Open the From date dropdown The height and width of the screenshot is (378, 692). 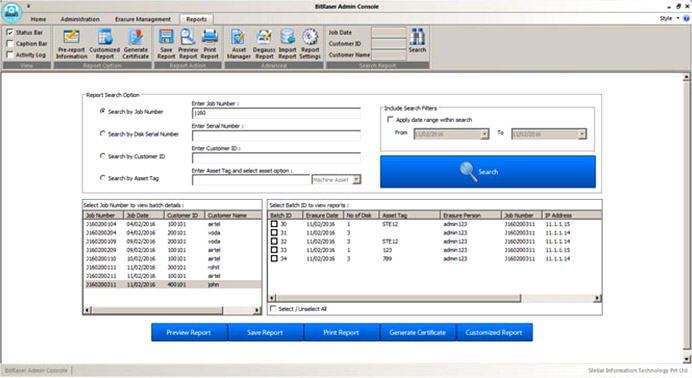click(x=484, y=134)
